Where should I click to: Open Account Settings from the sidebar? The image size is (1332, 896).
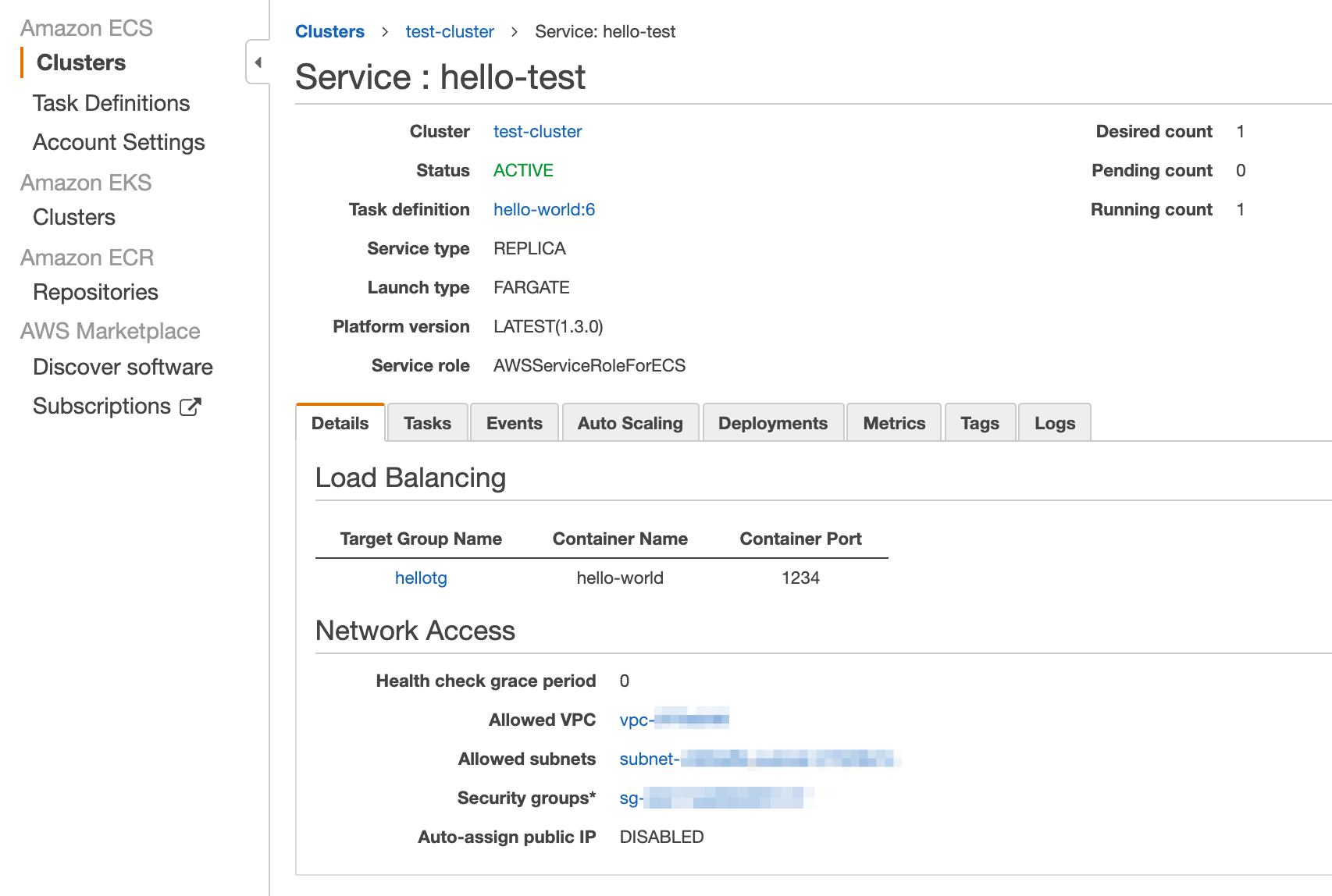(x=119, y=141)
